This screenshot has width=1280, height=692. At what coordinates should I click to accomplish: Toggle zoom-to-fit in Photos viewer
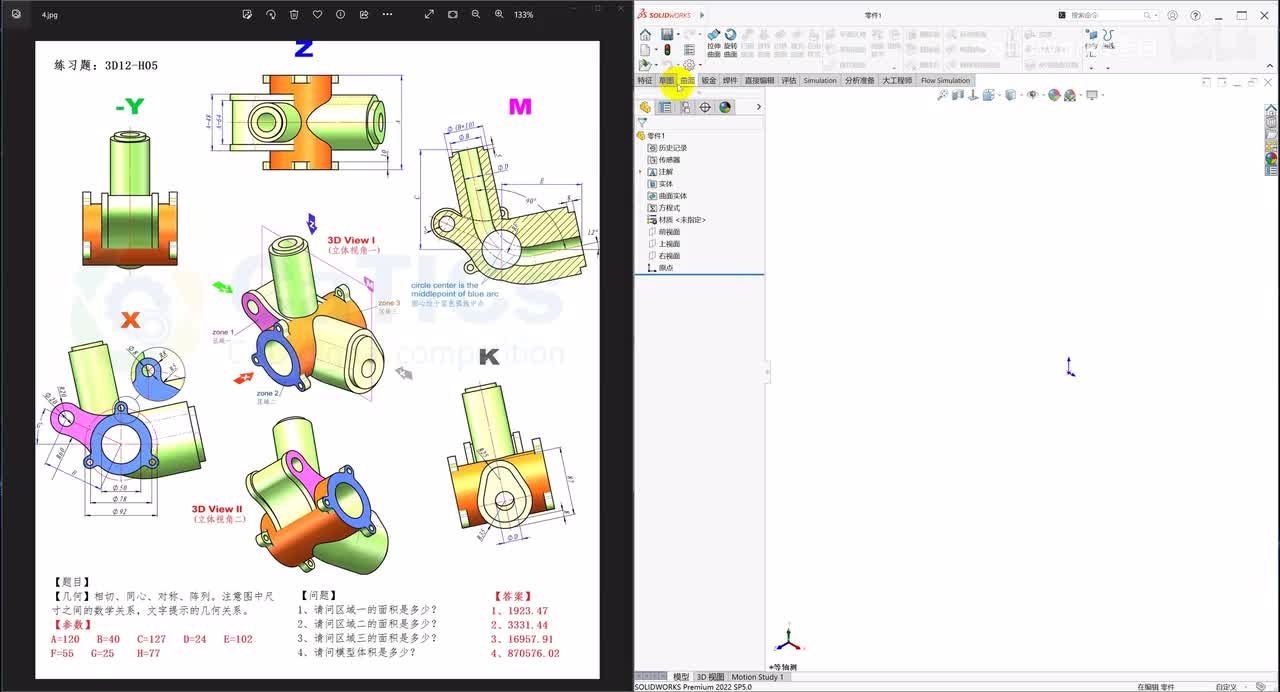(452, 14)
